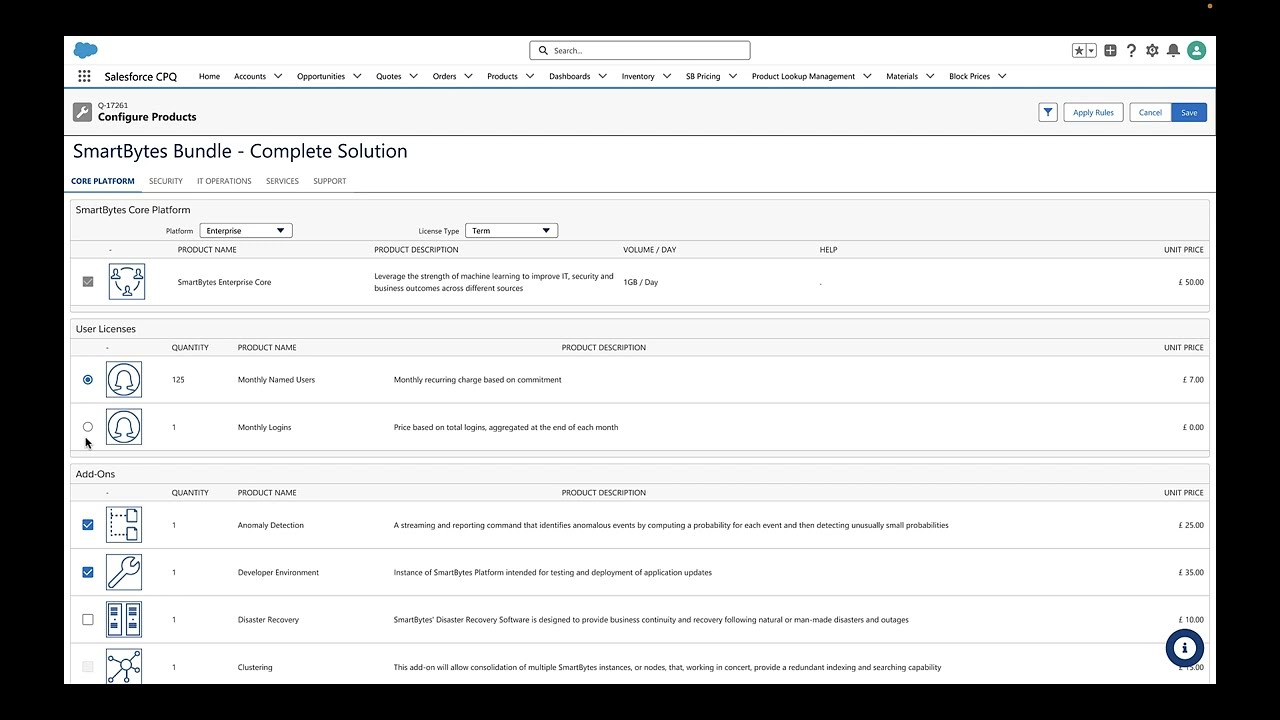Open the SB Pricing nav item
The height and width of the screenshot is (720, 1280).
pyautogui.click(x=703, y=76)
